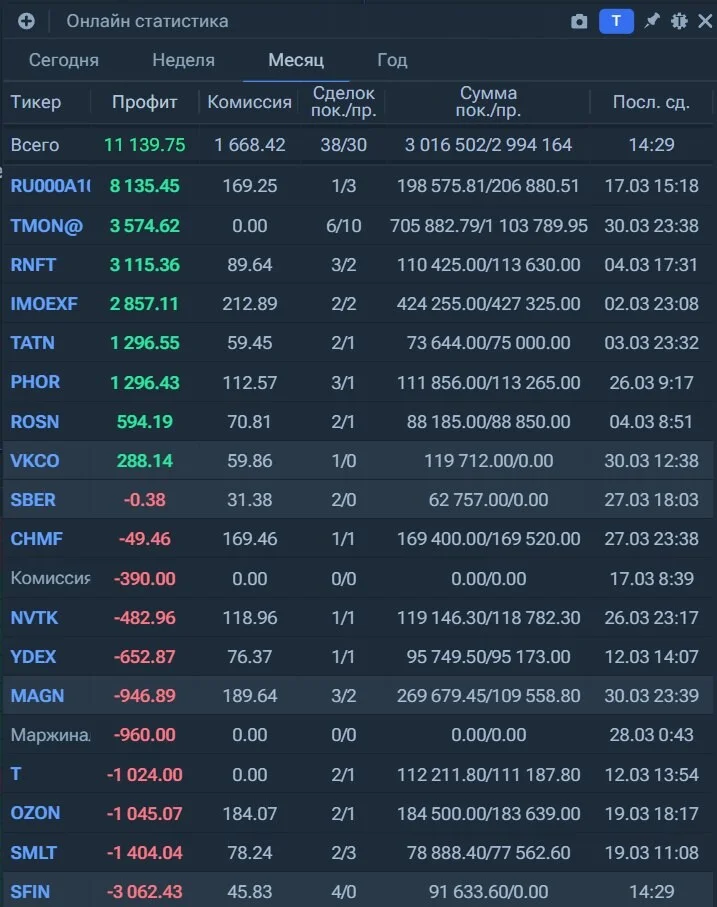The width and height of the screenshot is (717, 907).
Task: Click the Маржинал row label
Action: [x=50, y=735]
